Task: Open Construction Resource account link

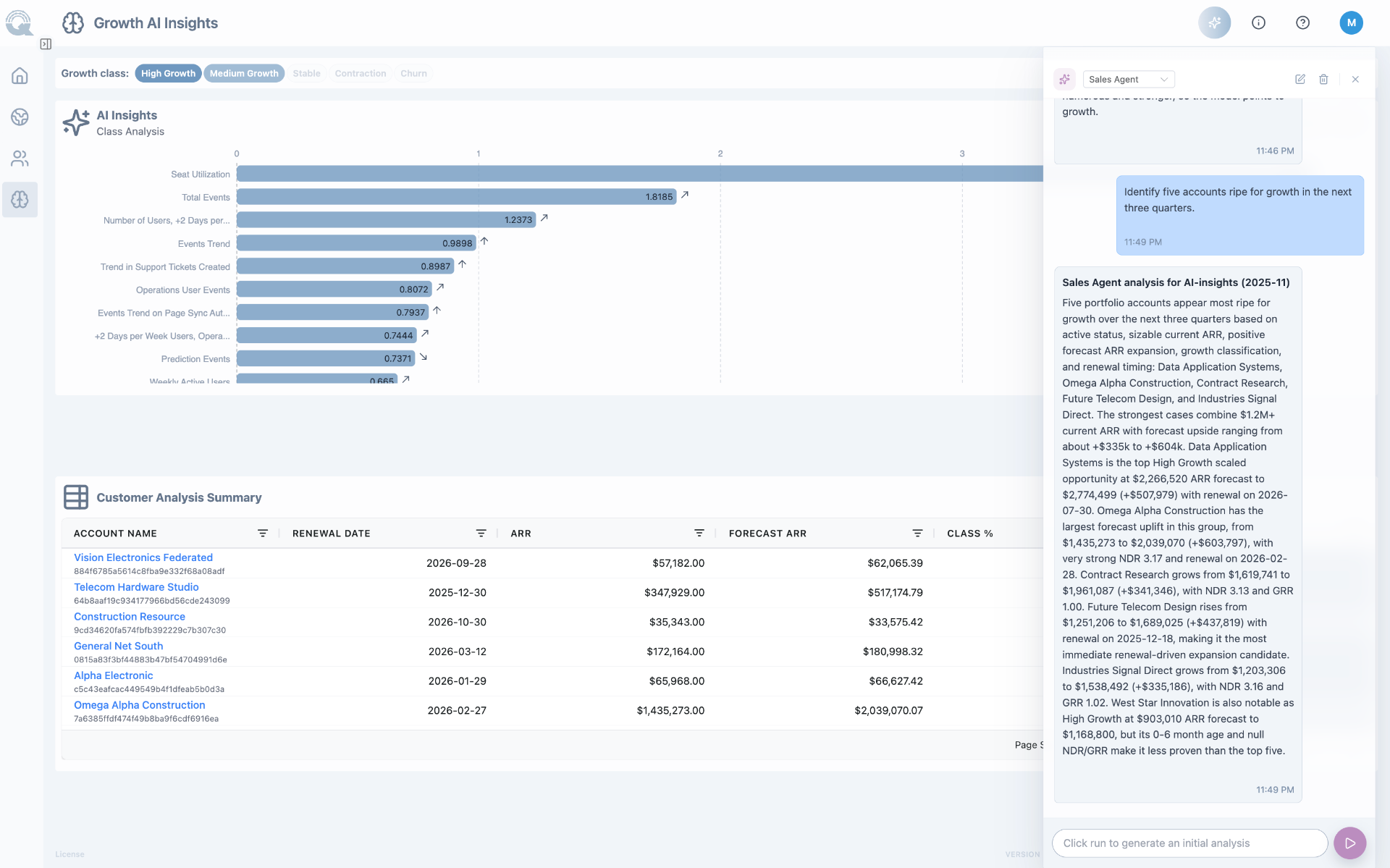Action: click(x=130, y=617)
